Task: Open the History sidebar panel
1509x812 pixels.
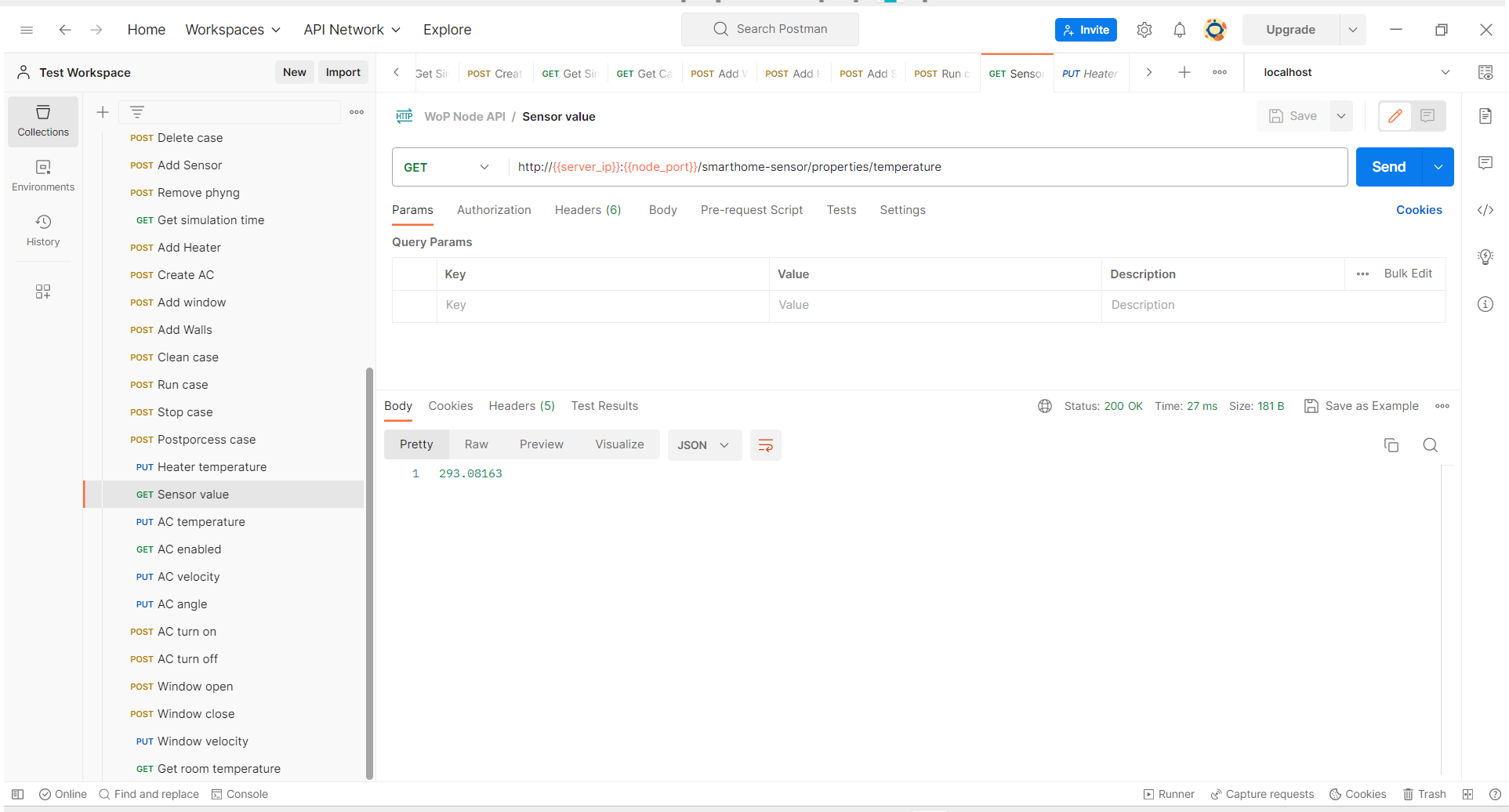Action: (x=43, y=231)
